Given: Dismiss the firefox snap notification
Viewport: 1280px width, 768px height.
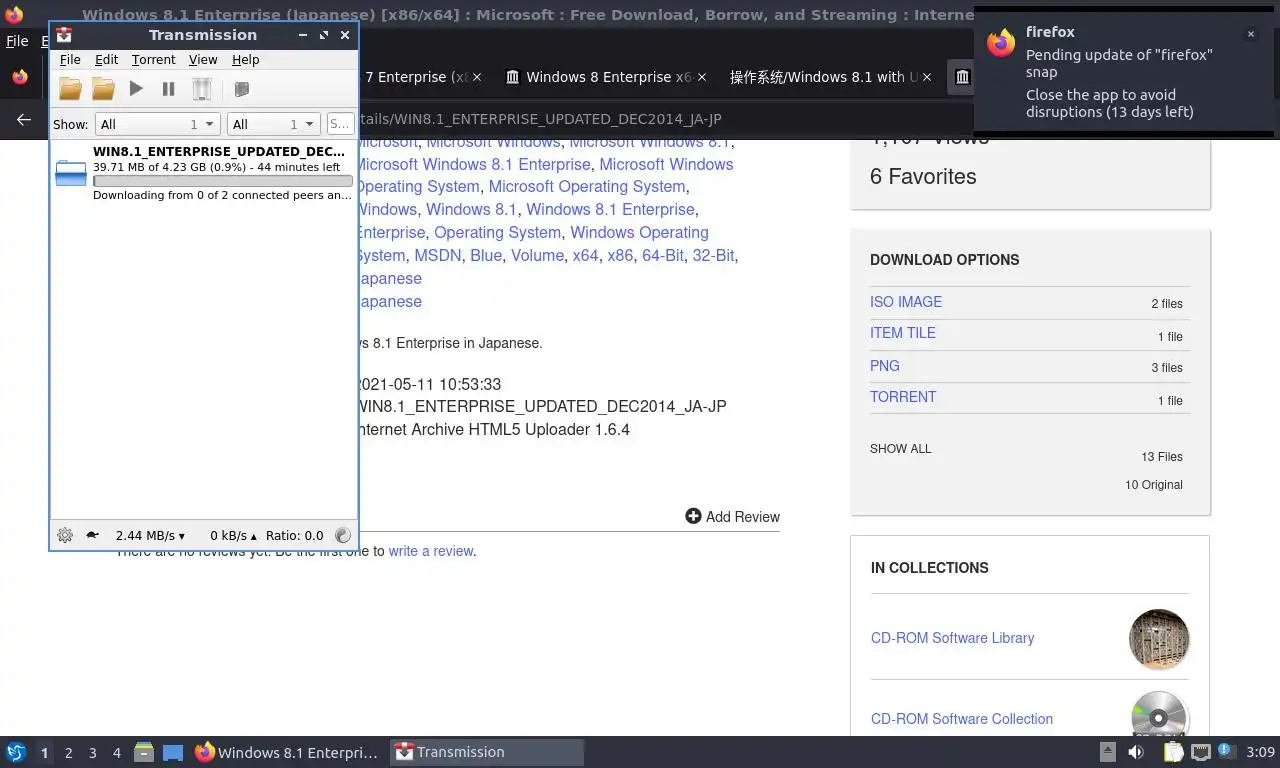Looking at the screenshot, I should [x=1250, y=34].
